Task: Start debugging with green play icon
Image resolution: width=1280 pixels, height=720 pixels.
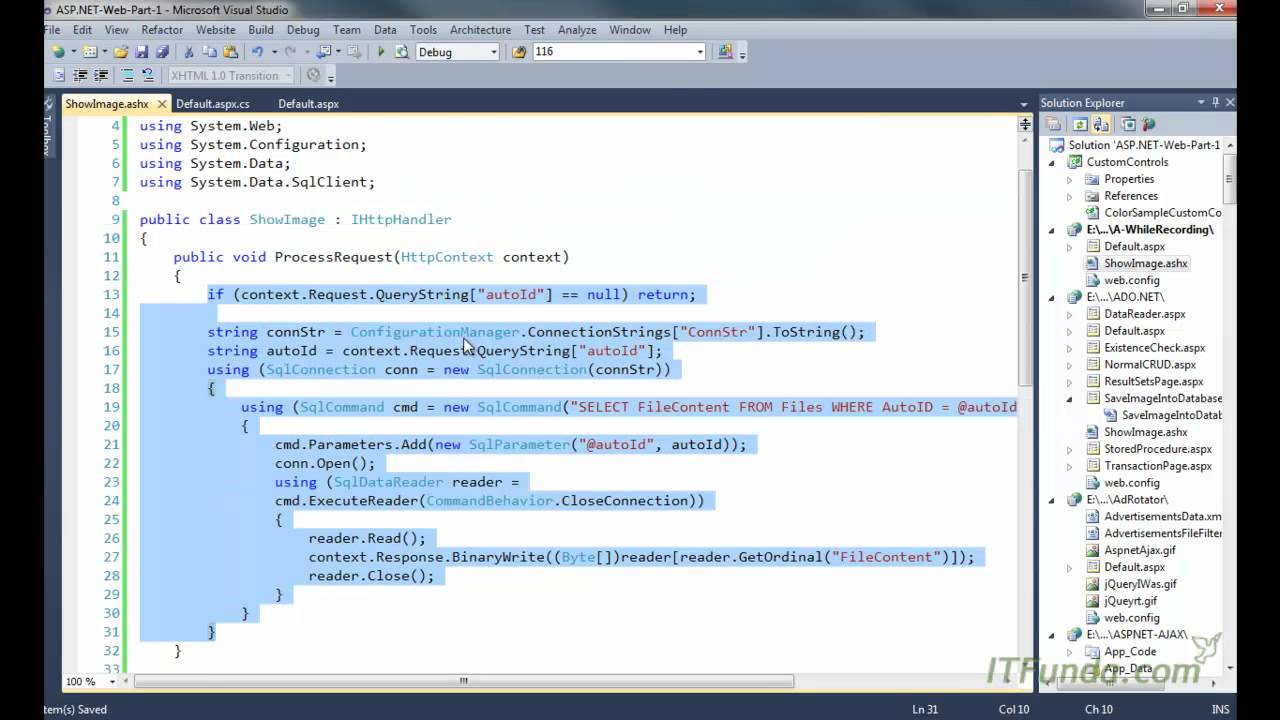Action: (381, 52)
